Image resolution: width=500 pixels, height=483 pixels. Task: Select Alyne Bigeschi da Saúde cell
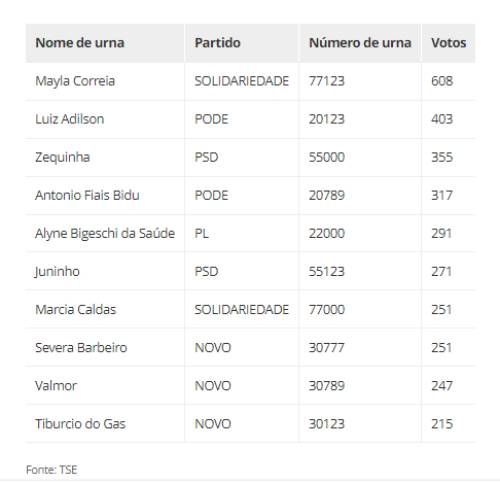(x=105, y=234)
